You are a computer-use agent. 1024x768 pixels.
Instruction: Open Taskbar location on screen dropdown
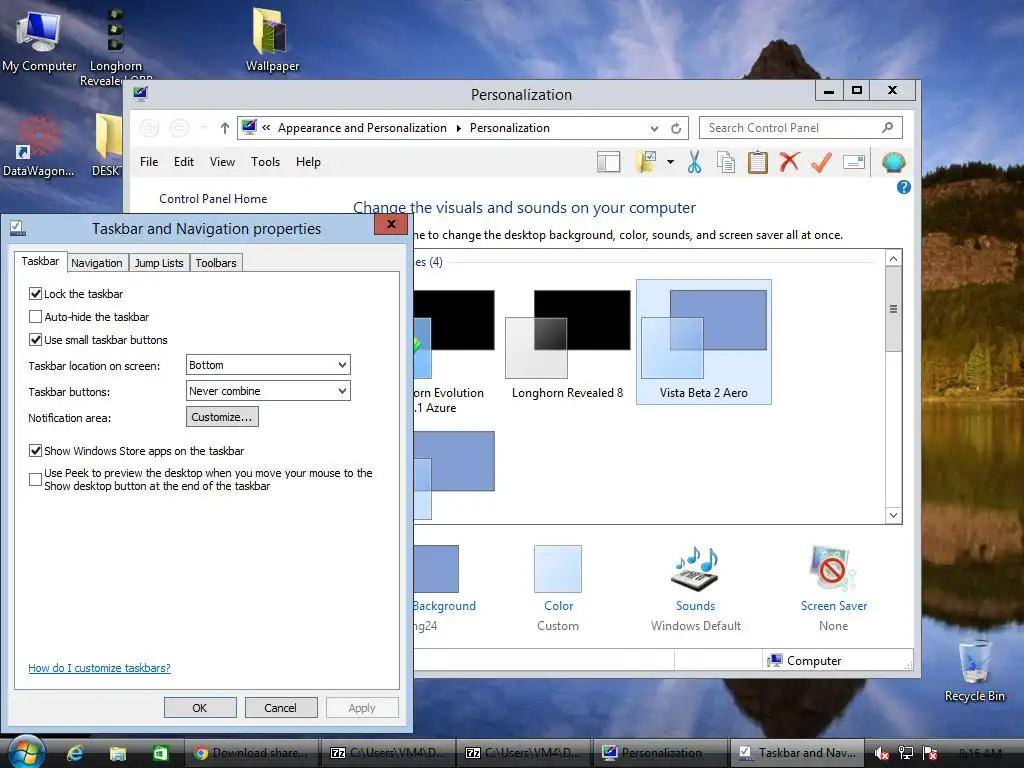tap(268, 364)
